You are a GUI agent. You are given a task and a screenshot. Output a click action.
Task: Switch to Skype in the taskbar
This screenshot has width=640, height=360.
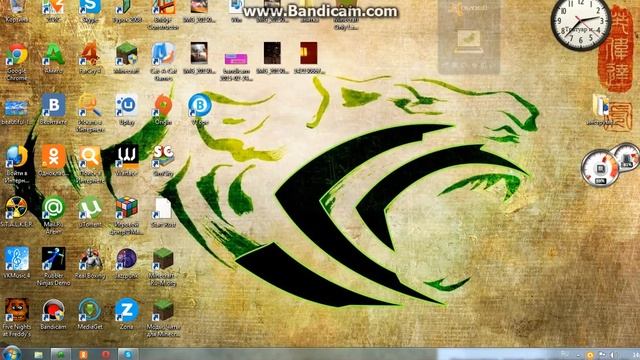[128, 354]
